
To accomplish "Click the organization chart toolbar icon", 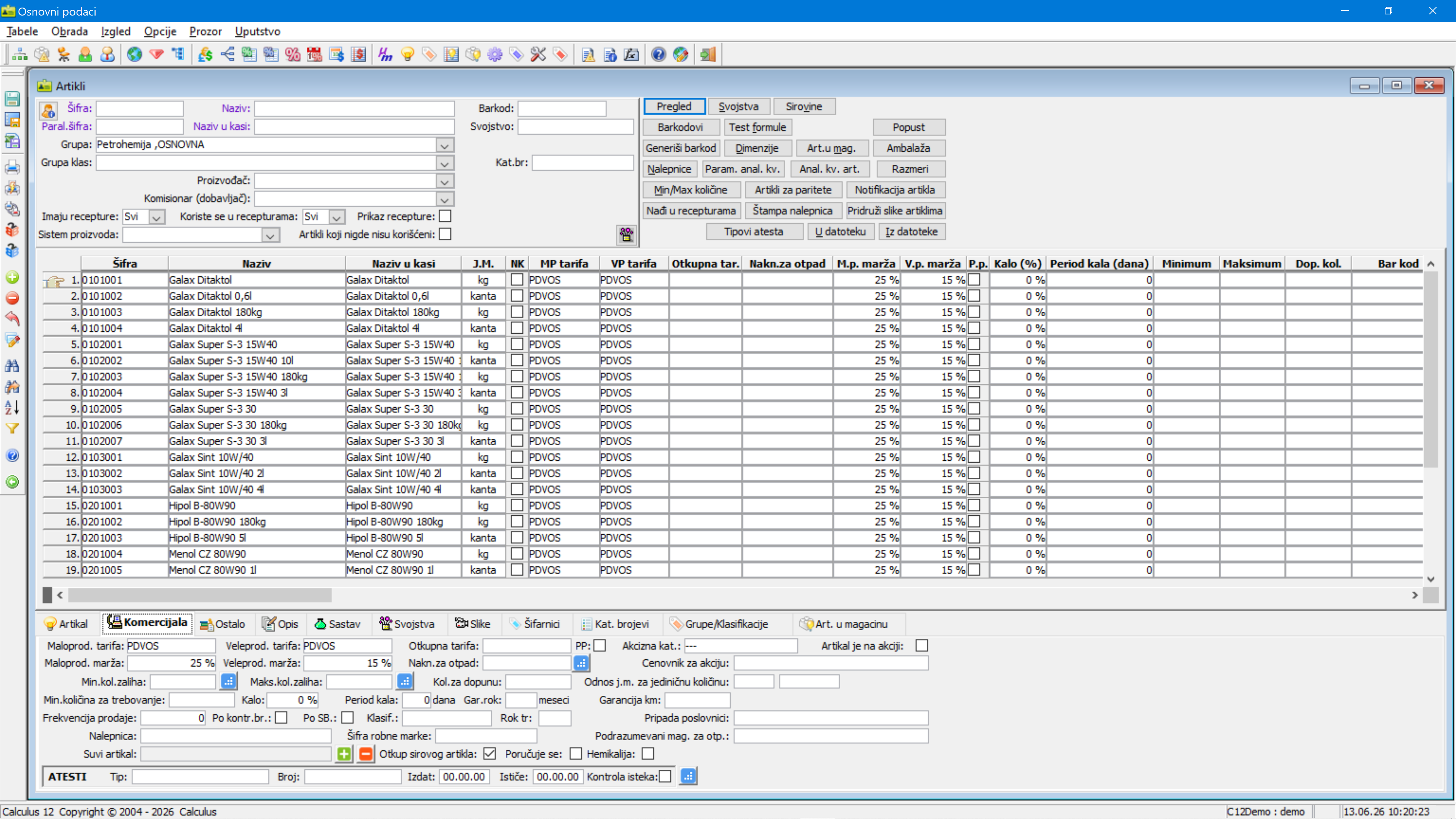I will click(x=20, y=54).
